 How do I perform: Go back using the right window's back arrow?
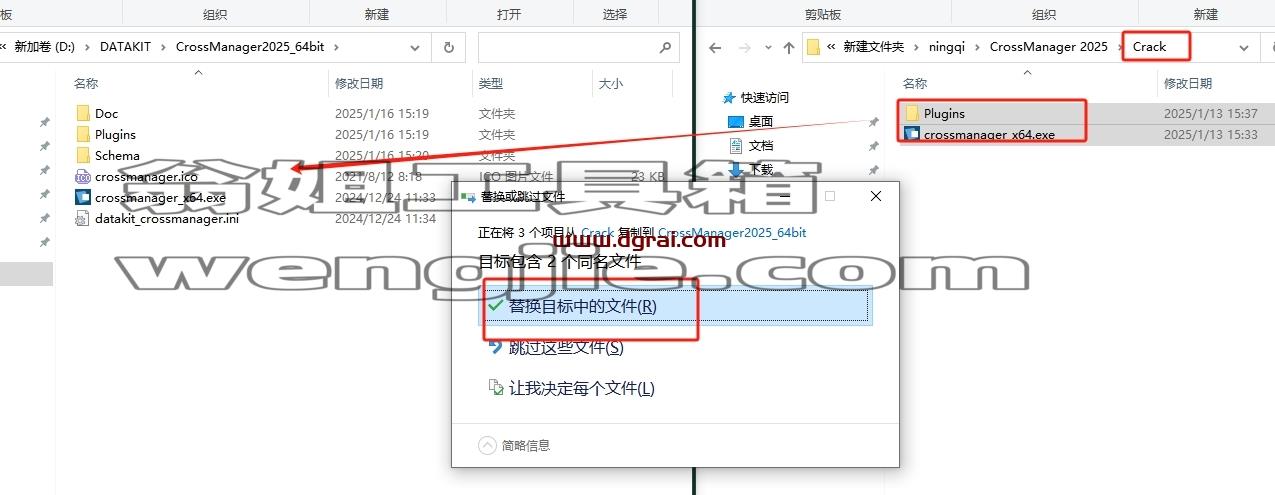(x=715, y=47)
